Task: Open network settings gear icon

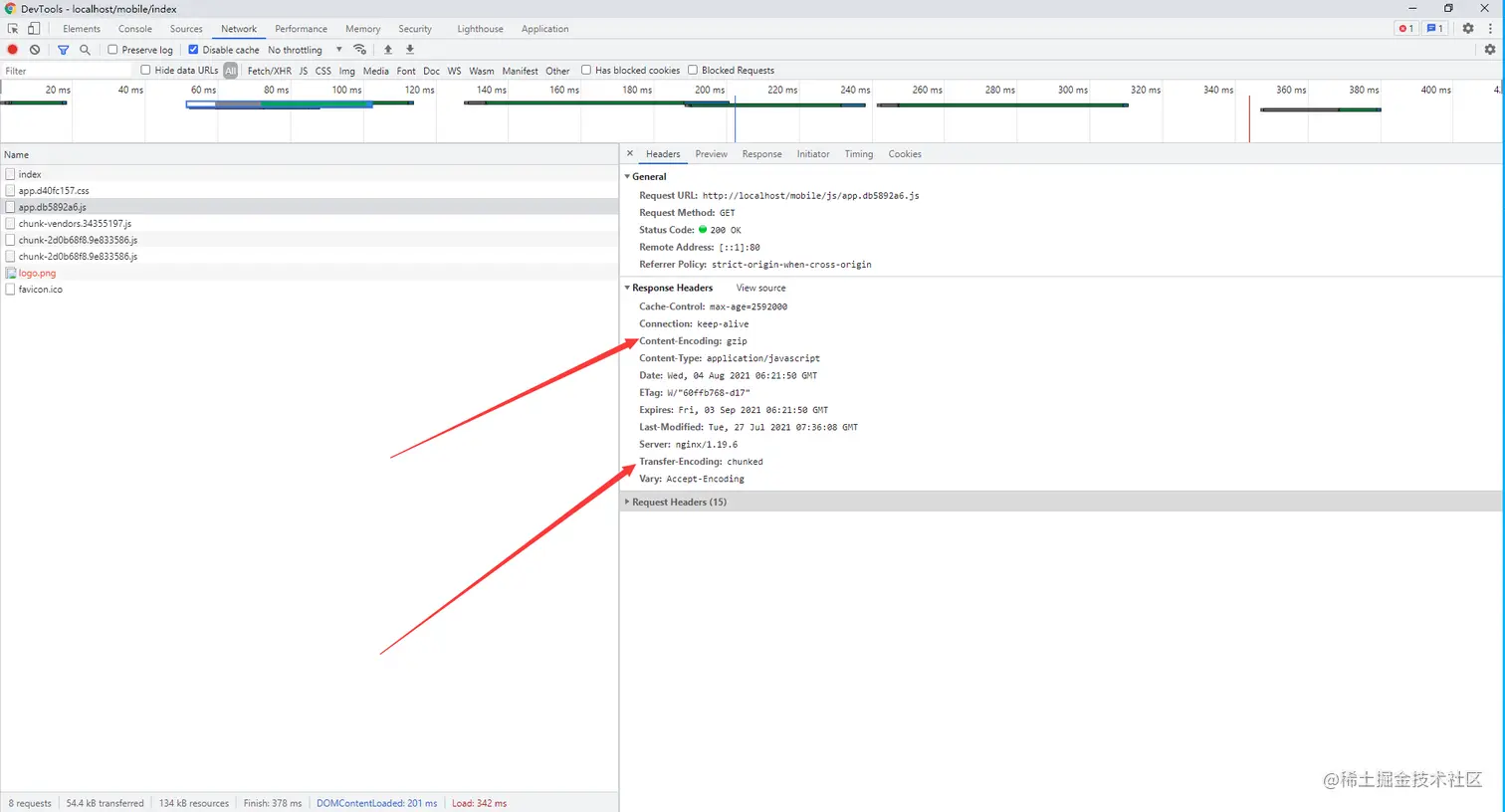Action: point(1490,50)
